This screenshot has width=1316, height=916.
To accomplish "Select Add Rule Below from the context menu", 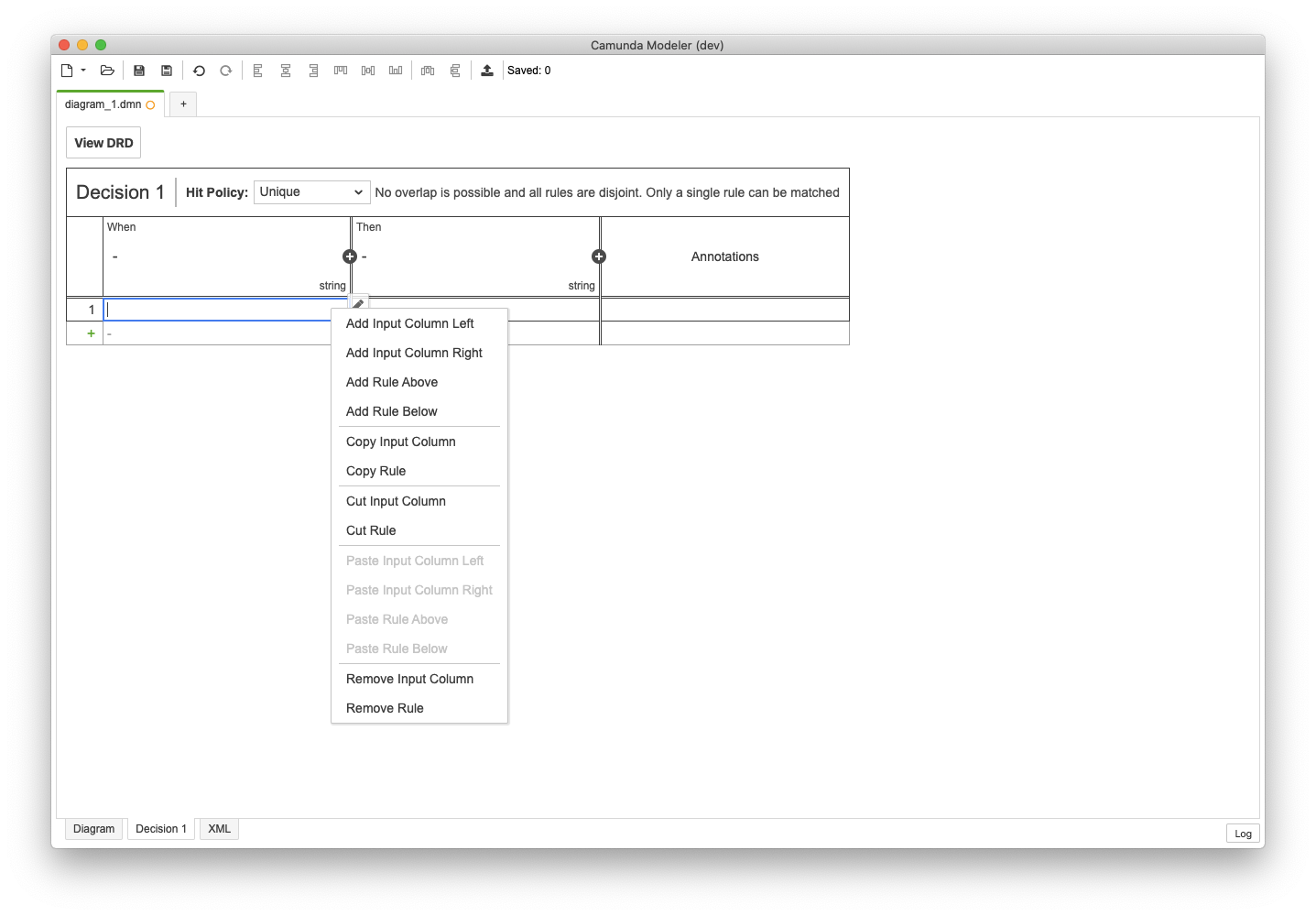I will pos(391,411).
